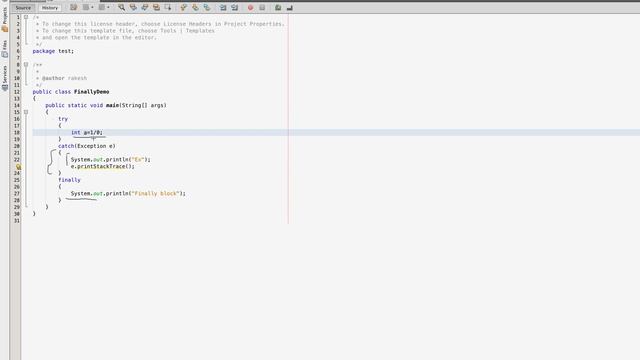
Task: Click line number 12 in the gutter
Action: pyautogui.click(x=17, y=92)
